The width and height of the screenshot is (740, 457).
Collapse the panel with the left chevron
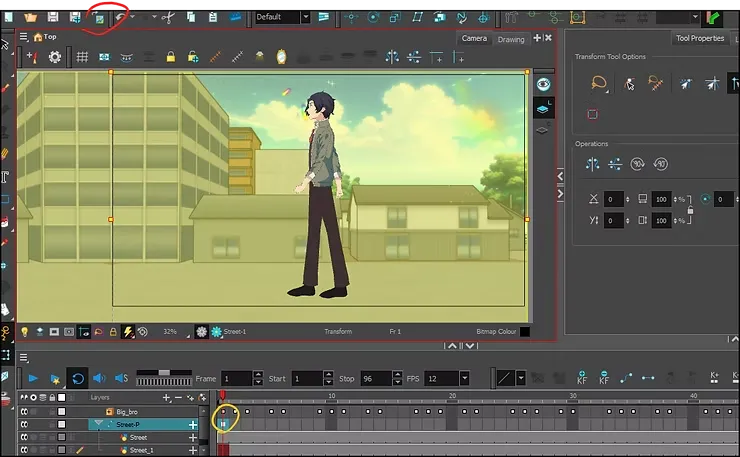coord(560,177)
